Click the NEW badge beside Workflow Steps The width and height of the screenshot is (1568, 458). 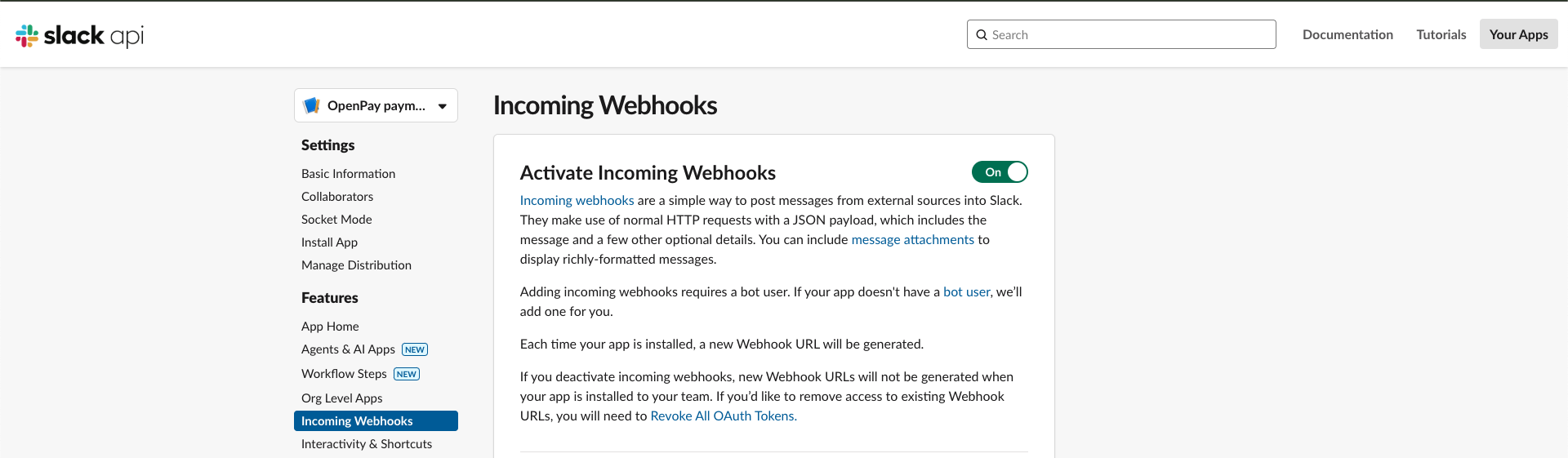[x=407, y=374]
